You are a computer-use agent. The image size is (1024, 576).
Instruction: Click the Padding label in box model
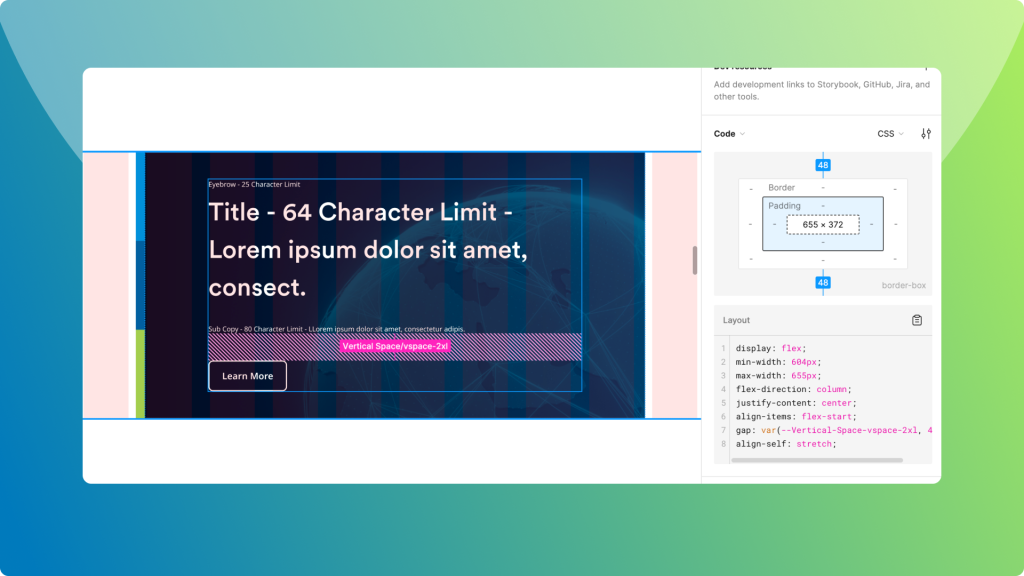coord(784,206)
